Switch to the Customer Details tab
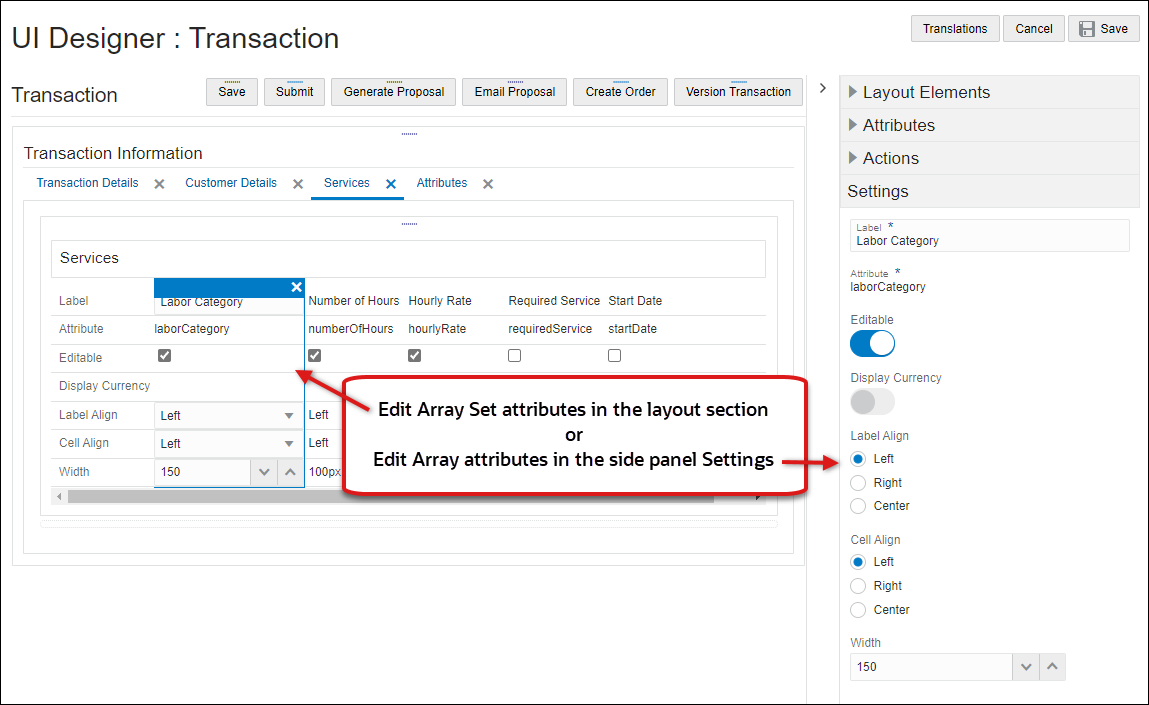The image size is (1149, 705). 231,183
